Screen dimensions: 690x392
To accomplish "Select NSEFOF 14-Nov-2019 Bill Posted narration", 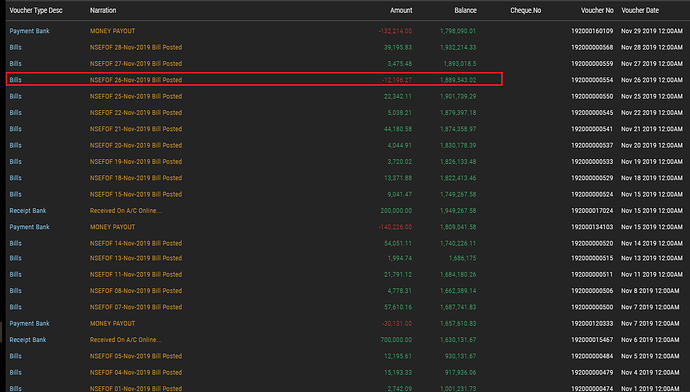I will pyautogui.click(x=136, y=243).
